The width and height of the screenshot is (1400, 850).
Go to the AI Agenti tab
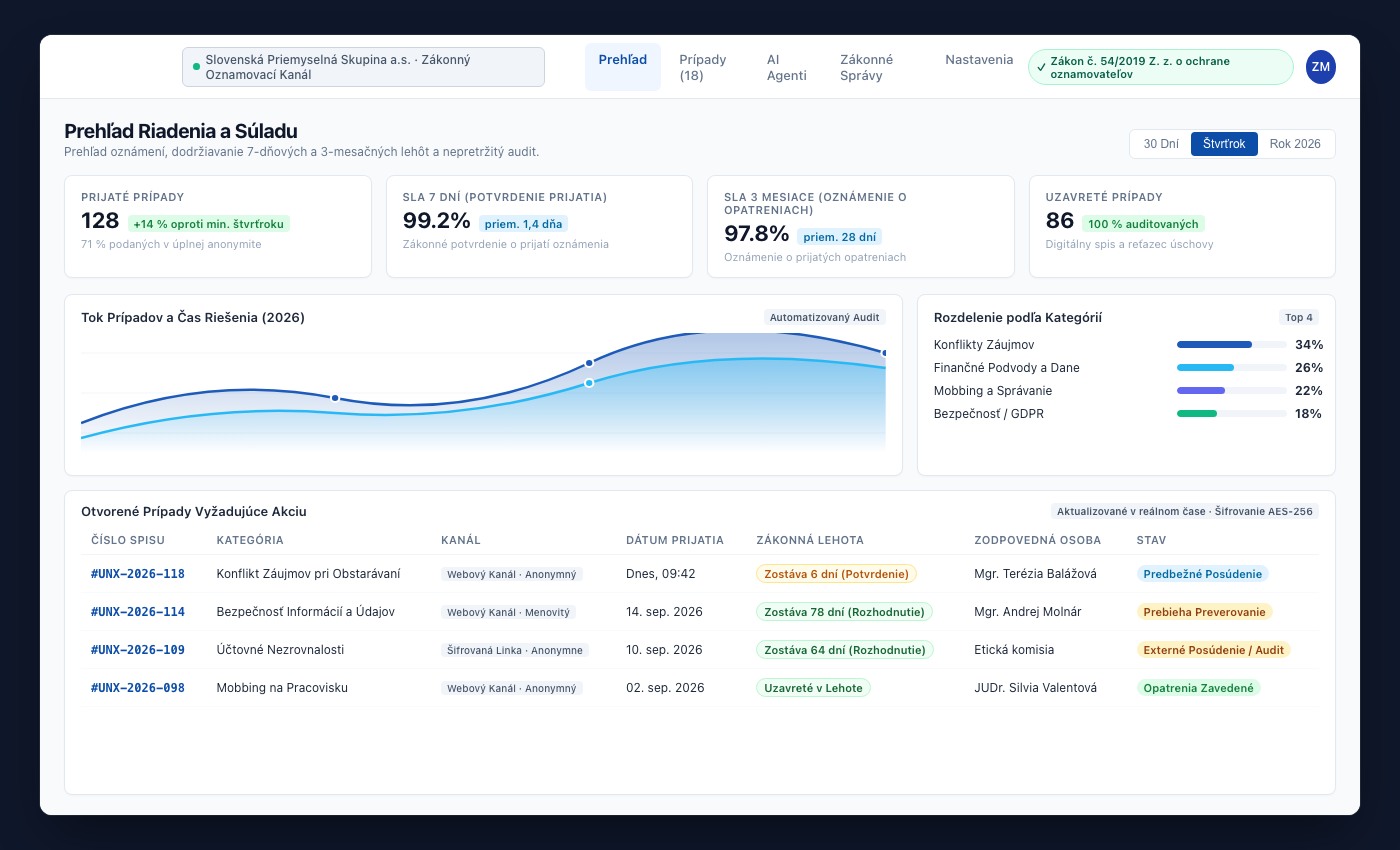coord(788,67)
